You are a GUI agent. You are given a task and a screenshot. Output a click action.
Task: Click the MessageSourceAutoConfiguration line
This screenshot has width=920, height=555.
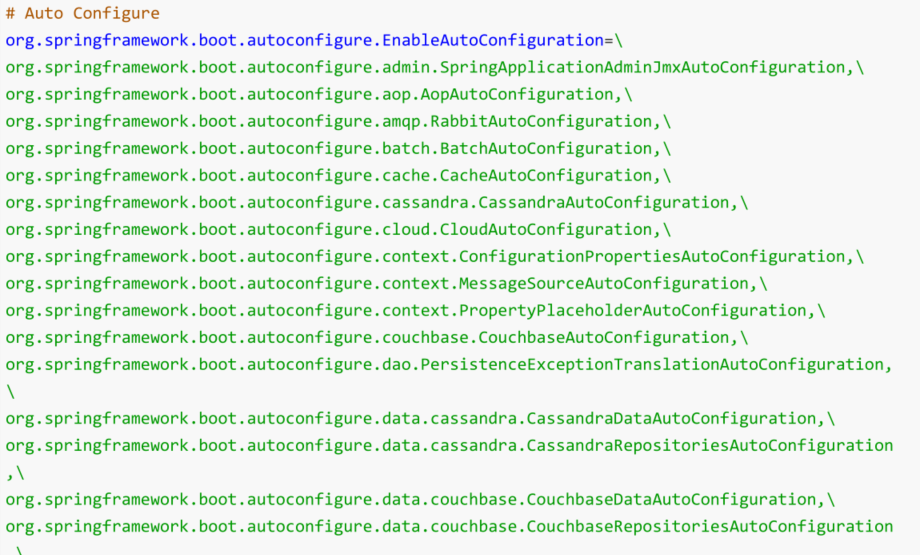click(x=387, y=284)
